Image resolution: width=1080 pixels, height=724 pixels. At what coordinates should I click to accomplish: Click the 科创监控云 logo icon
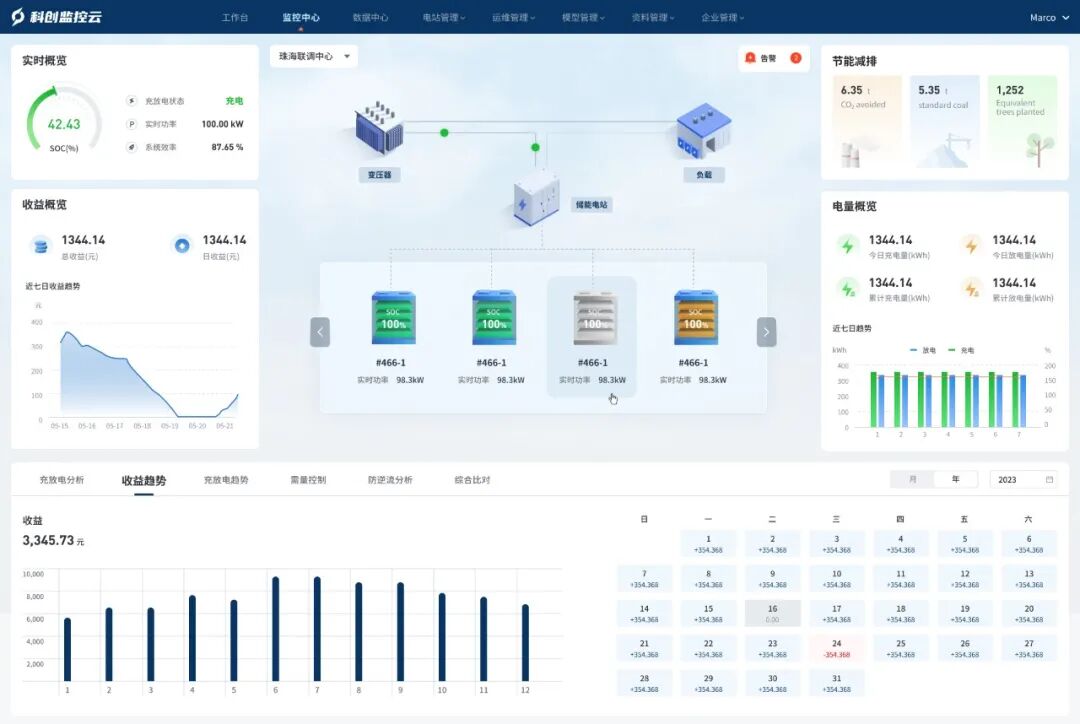18,17
